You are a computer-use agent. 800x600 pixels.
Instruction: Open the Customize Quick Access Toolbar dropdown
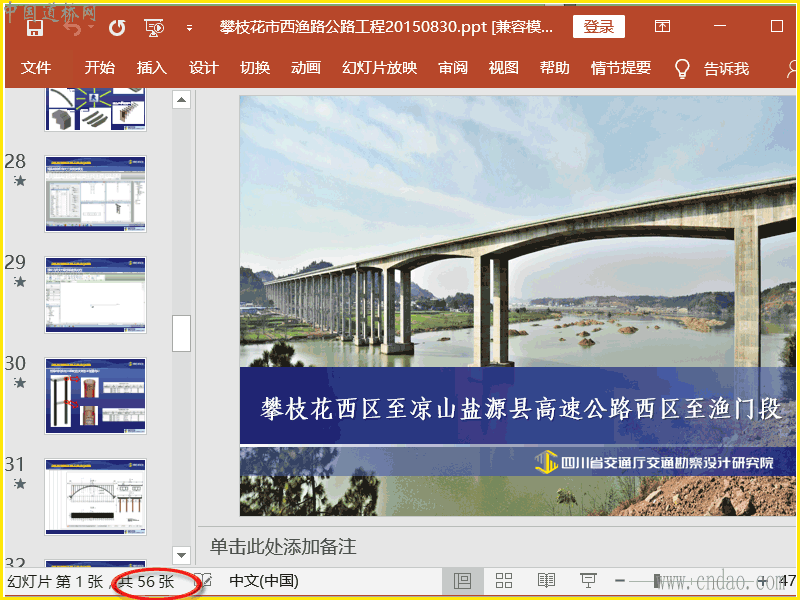coord(189,28)
